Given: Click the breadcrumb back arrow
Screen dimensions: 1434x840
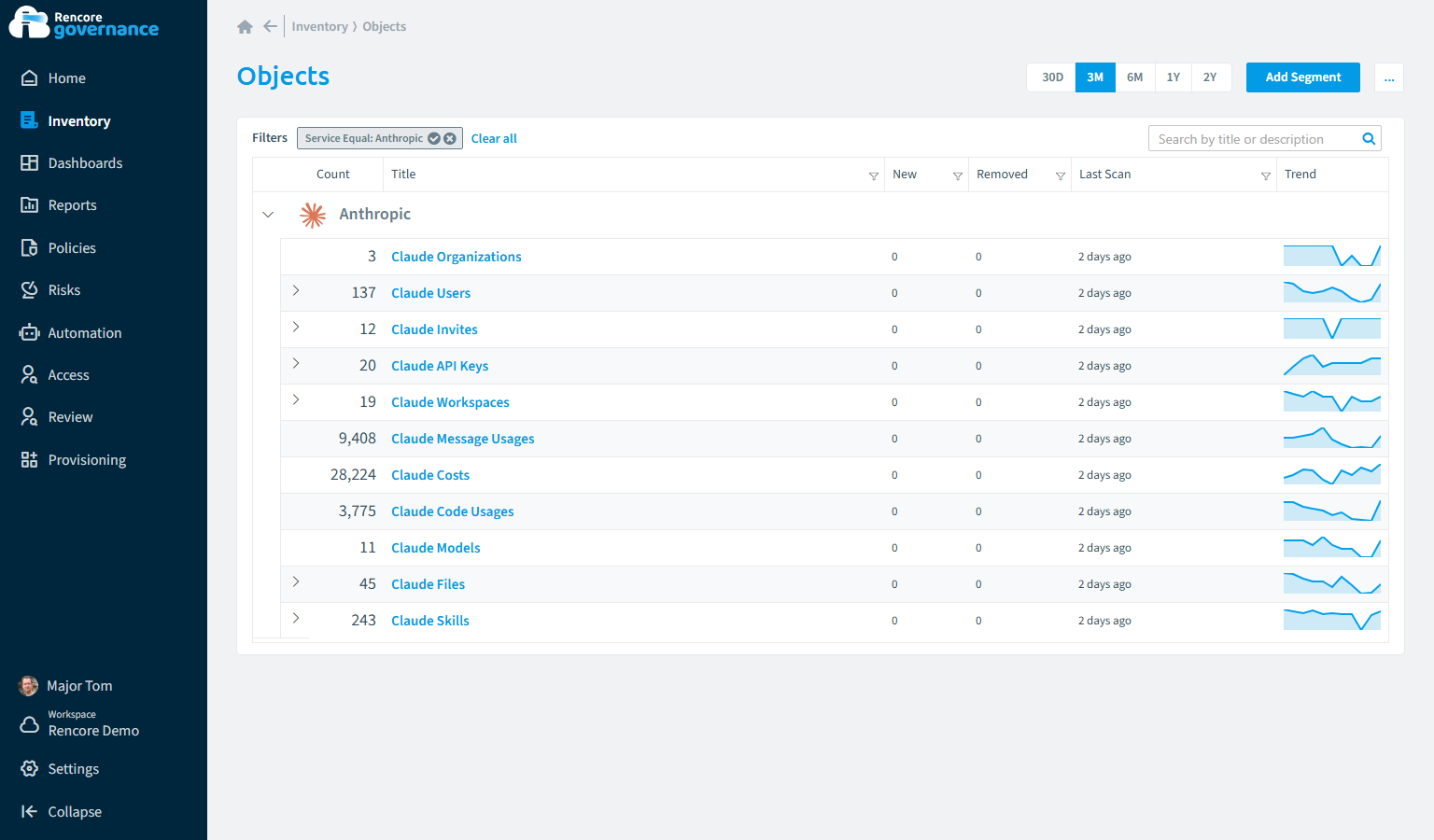Looking at the screenshot, I should (270, 27).
